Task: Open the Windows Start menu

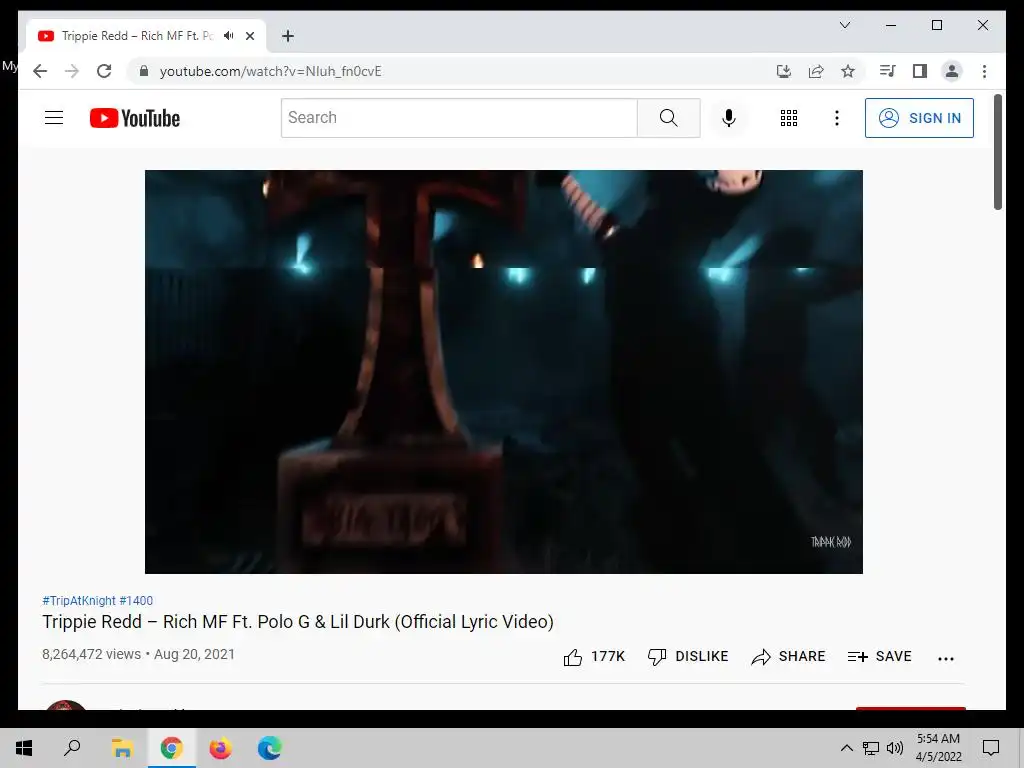Action: [24, 748]
